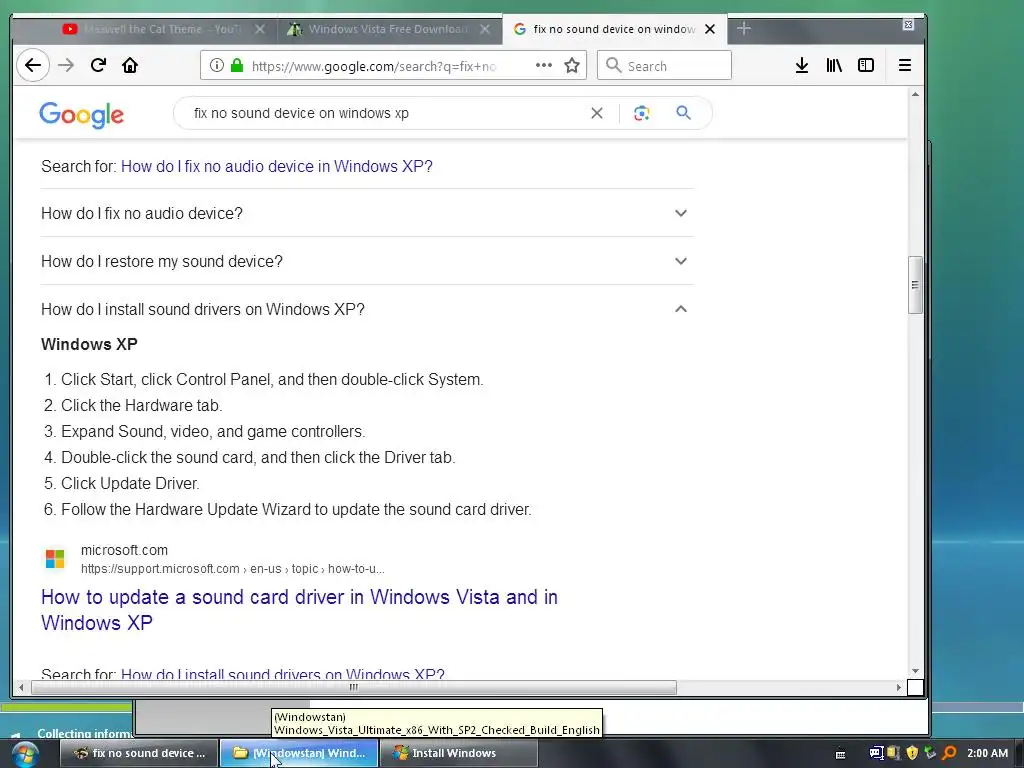Click the shield security alert tray icon

click(x=912, y=753)
